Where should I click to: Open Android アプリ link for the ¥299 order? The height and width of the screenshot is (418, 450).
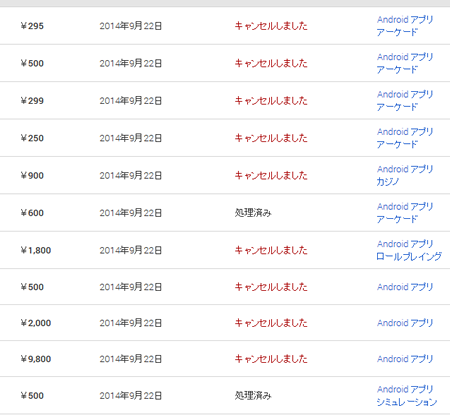tap(405, 94)
